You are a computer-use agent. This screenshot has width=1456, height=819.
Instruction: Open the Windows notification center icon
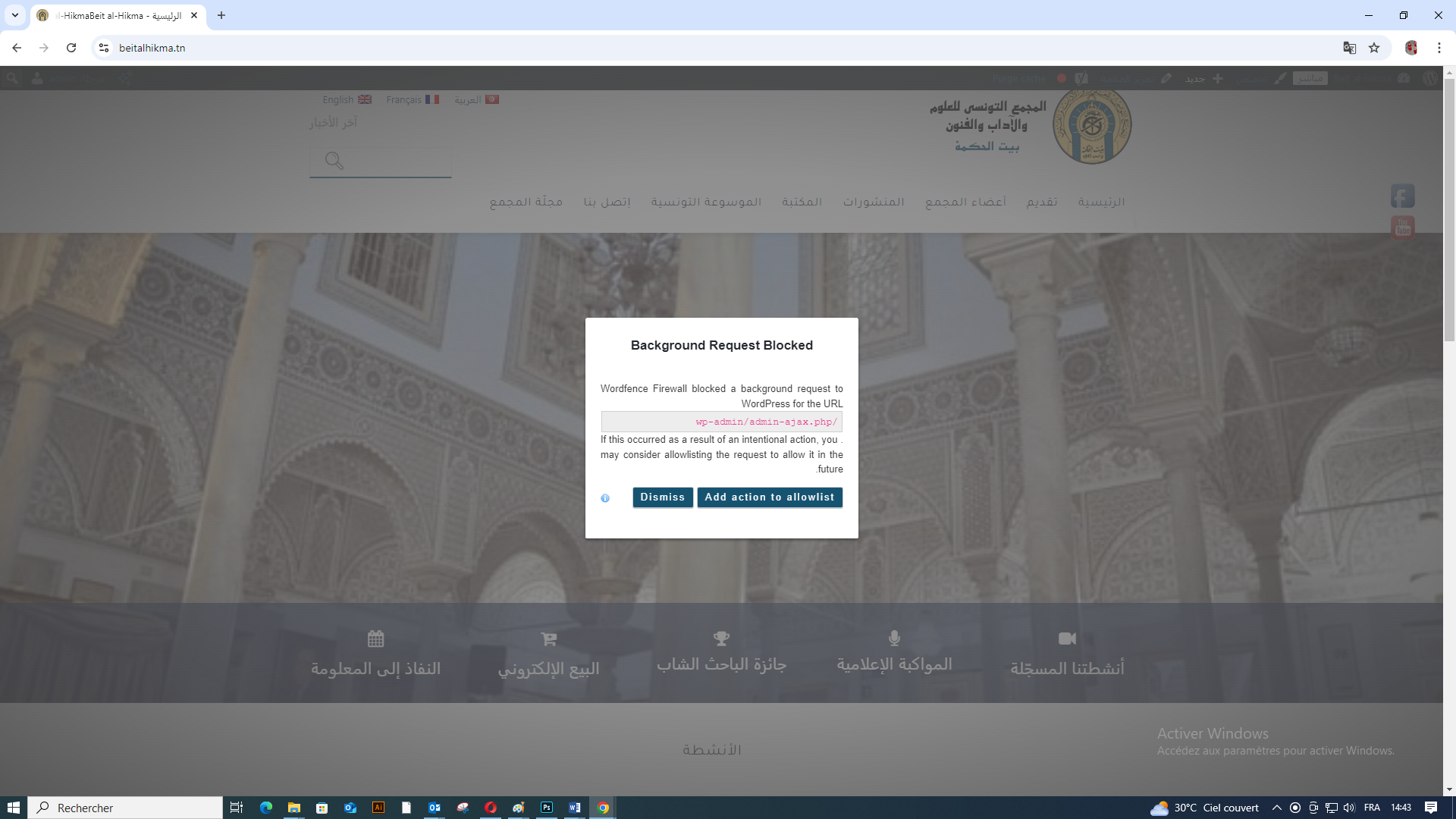(1431, 808)
